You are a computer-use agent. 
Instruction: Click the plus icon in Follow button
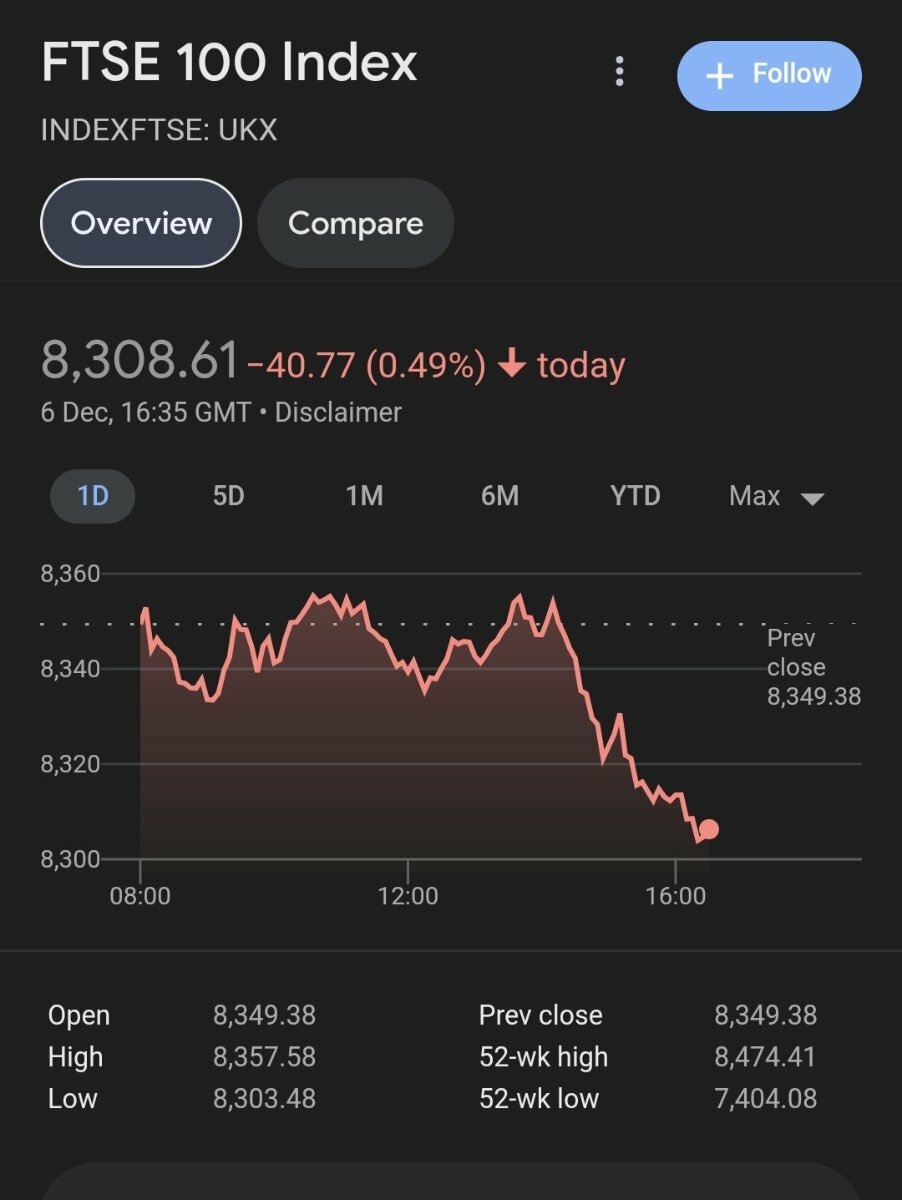(x=720, y=76)
